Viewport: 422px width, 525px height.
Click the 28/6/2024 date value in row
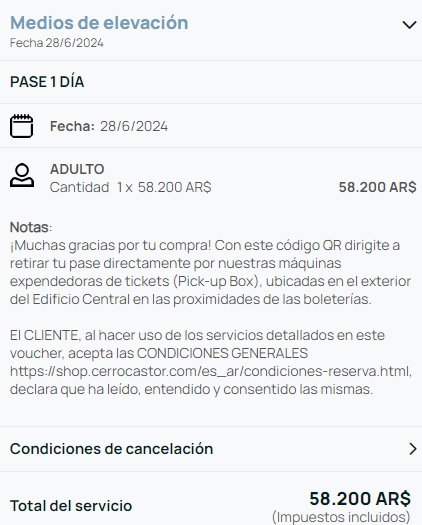(134, 126)
